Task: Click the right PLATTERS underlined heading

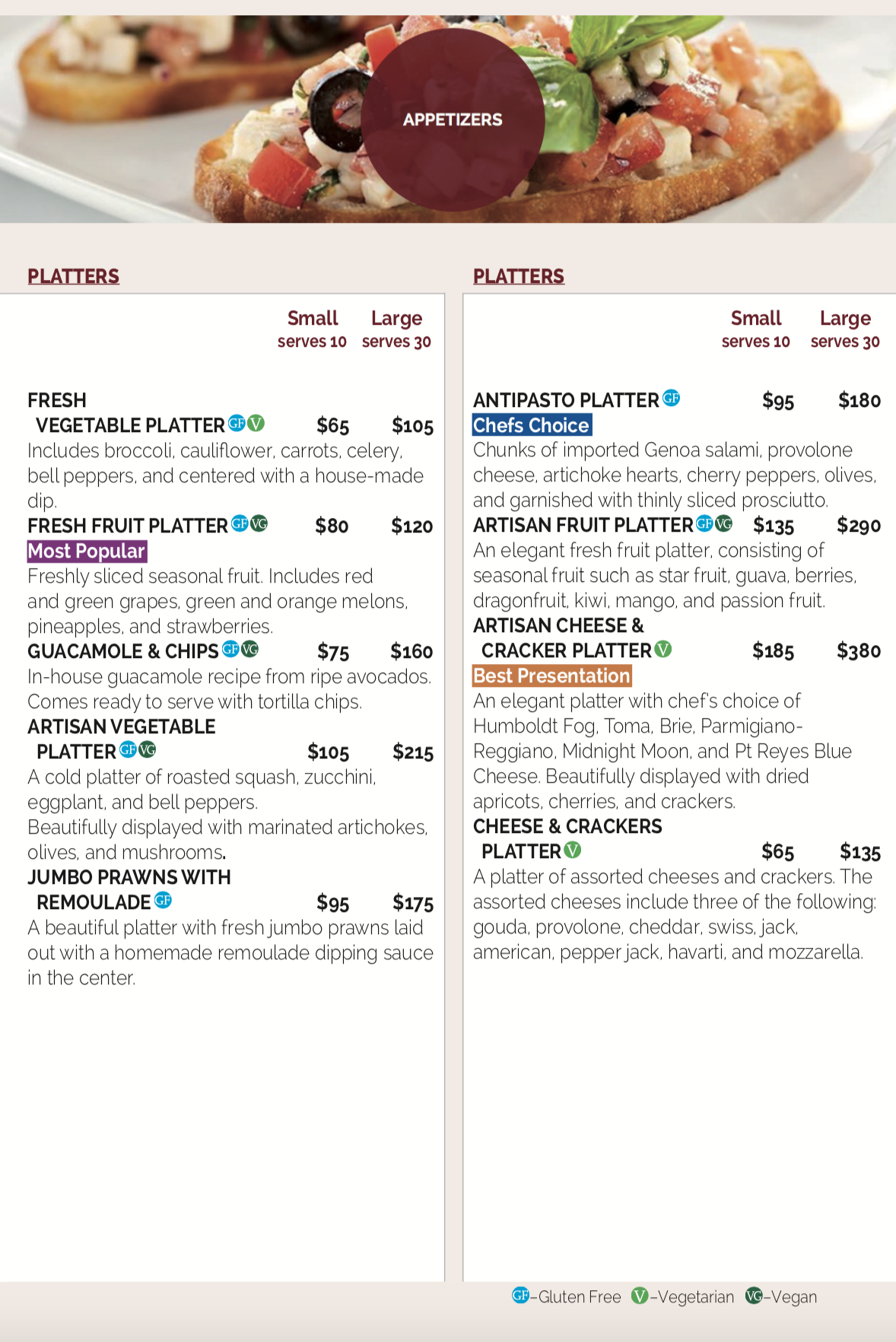Action: pyautogui.click(x=519, y=276)
